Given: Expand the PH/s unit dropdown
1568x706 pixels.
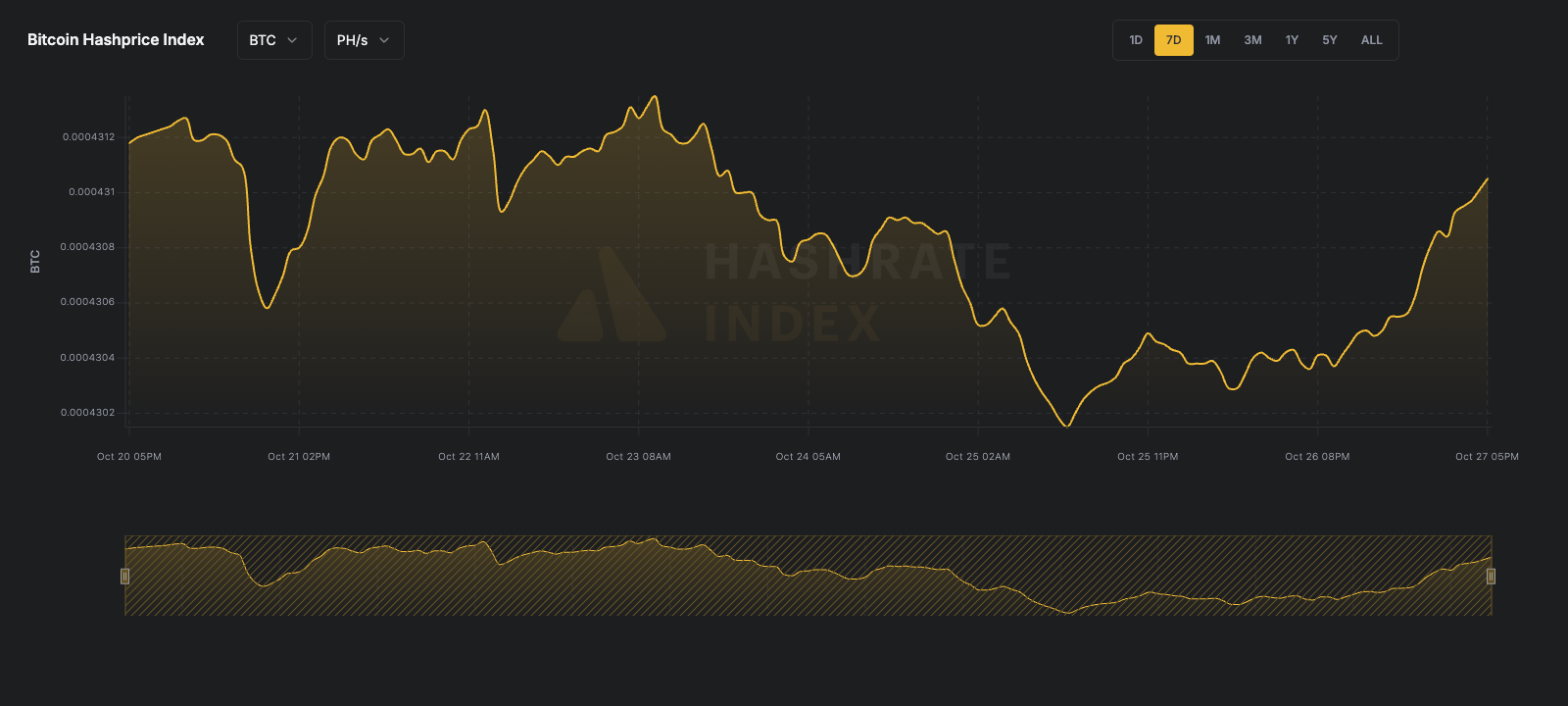Looking at the screenshot, I should point(364,40).
